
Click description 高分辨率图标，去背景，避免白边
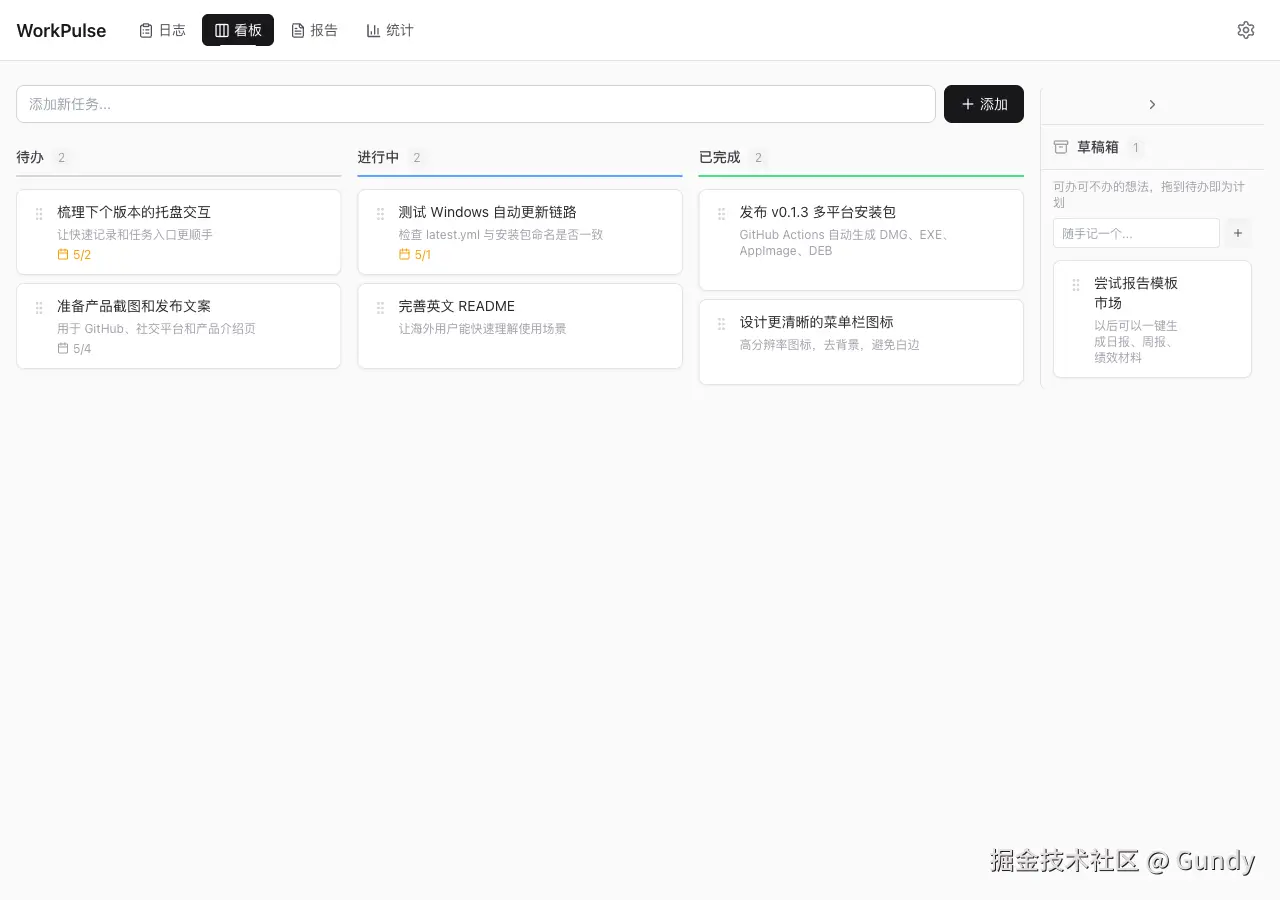point(829,345)
